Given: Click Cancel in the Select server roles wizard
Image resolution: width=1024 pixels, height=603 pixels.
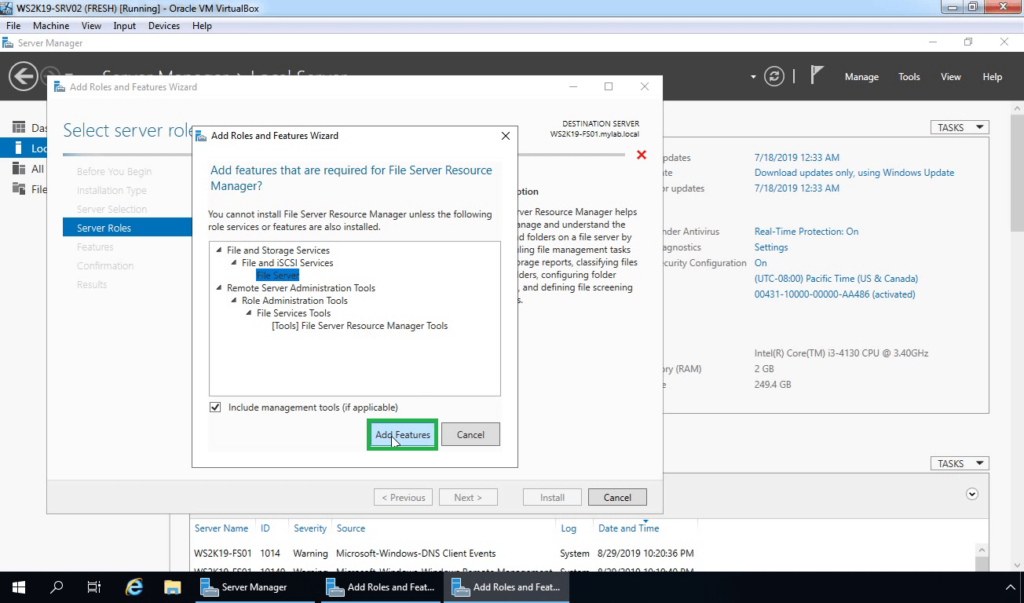Looking at the screenshot, I should click(617, 497).
